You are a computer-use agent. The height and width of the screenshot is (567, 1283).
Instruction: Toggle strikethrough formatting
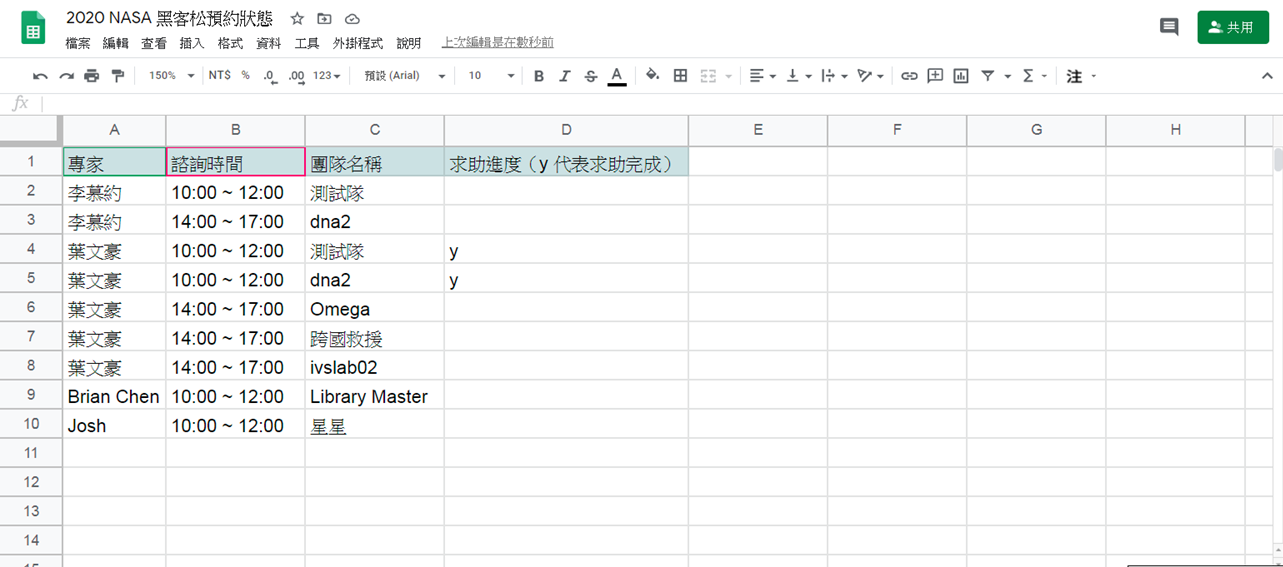point(591,76)
